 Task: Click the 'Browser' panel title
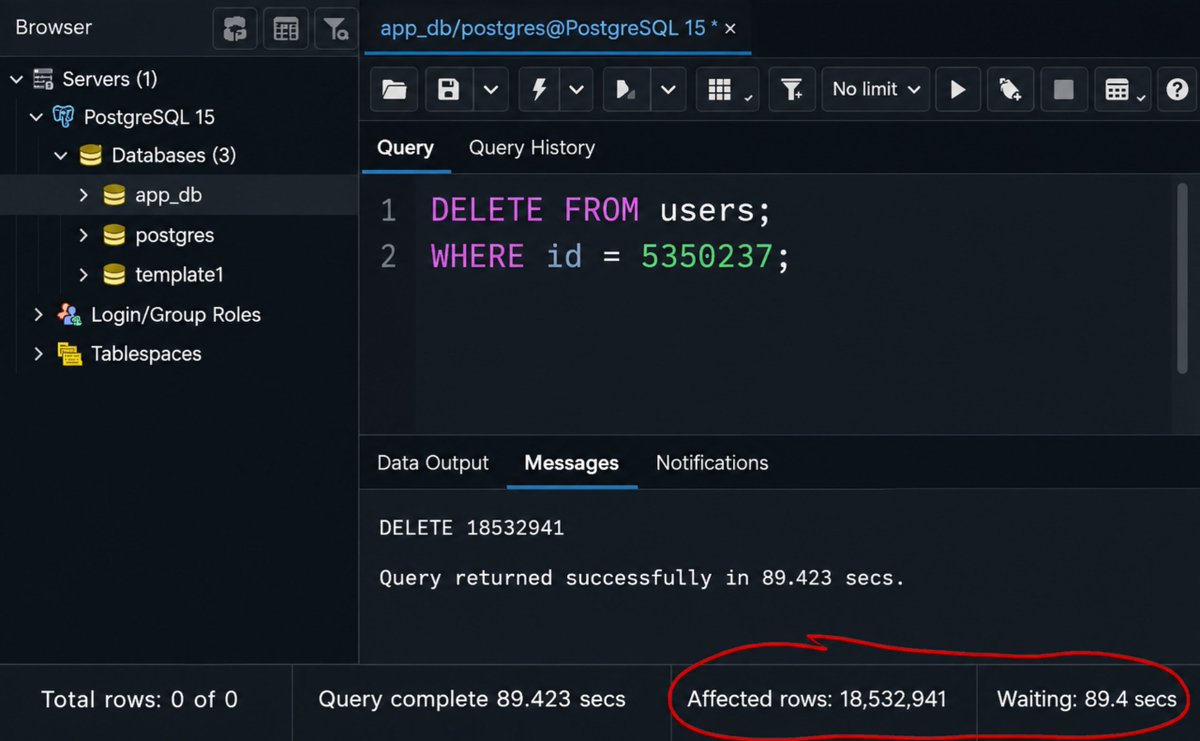coord(54,28)
